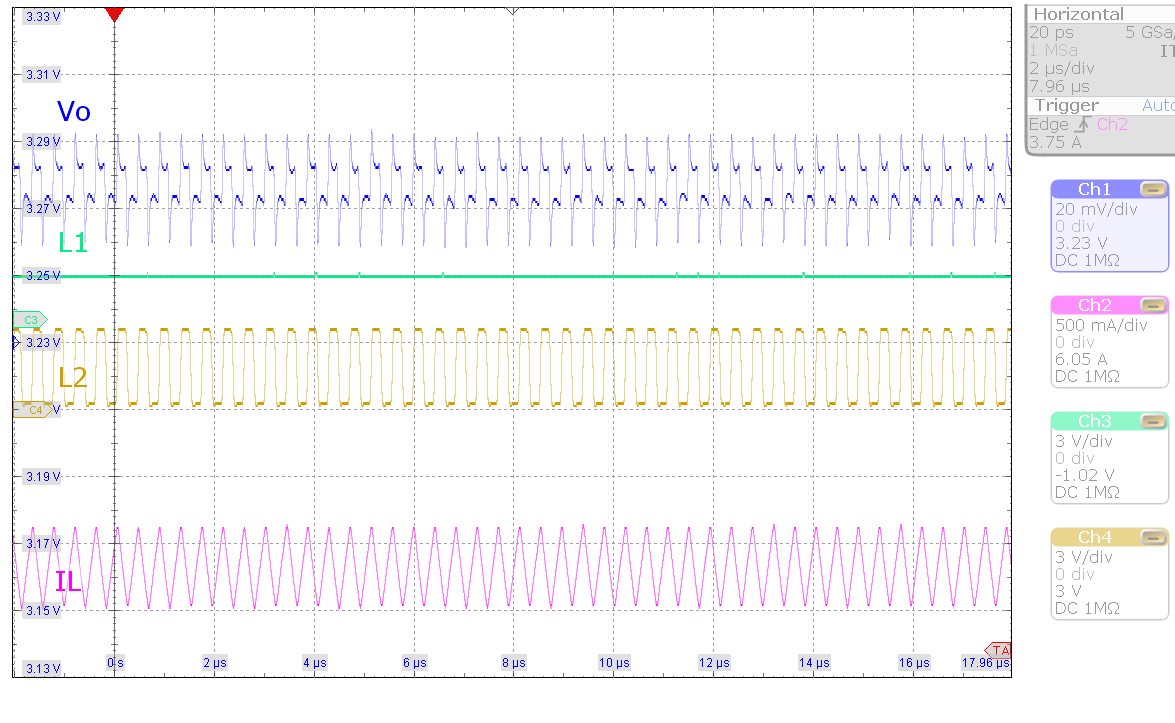Select the Horizontal section header

(x=1078, y=14)
